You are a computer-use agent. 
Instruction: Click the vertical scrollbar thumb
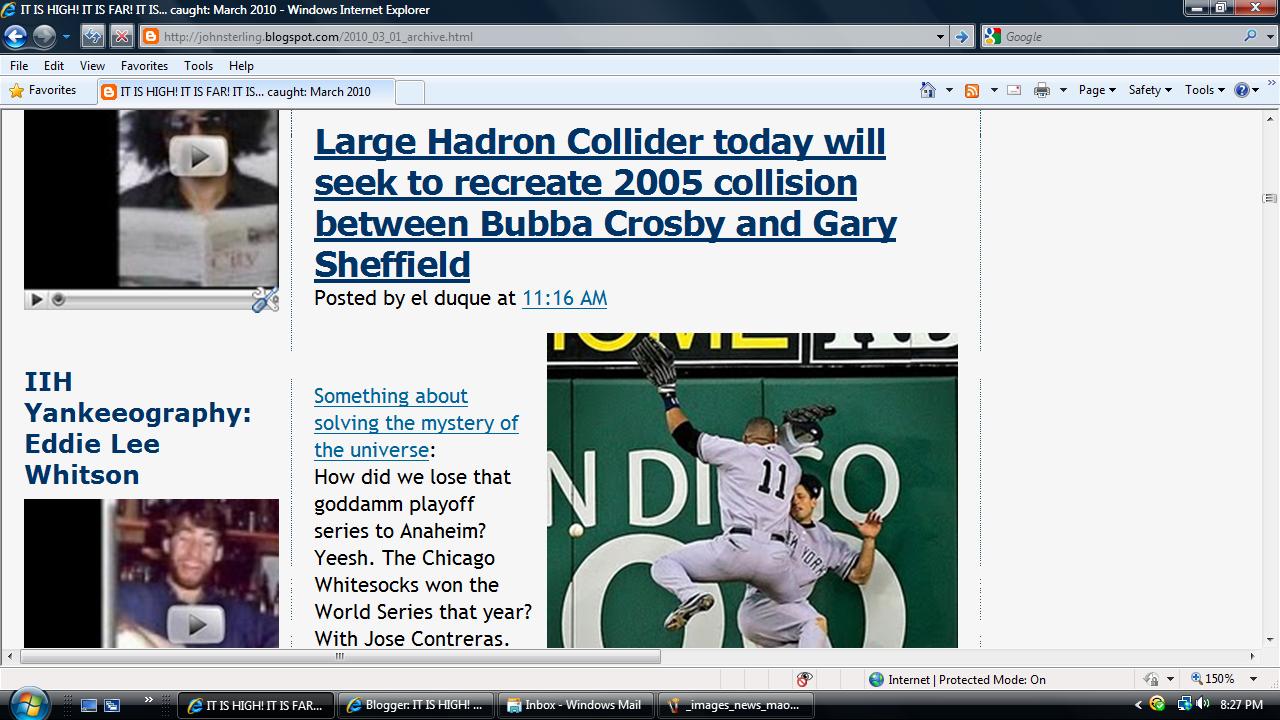[1270, 198]
